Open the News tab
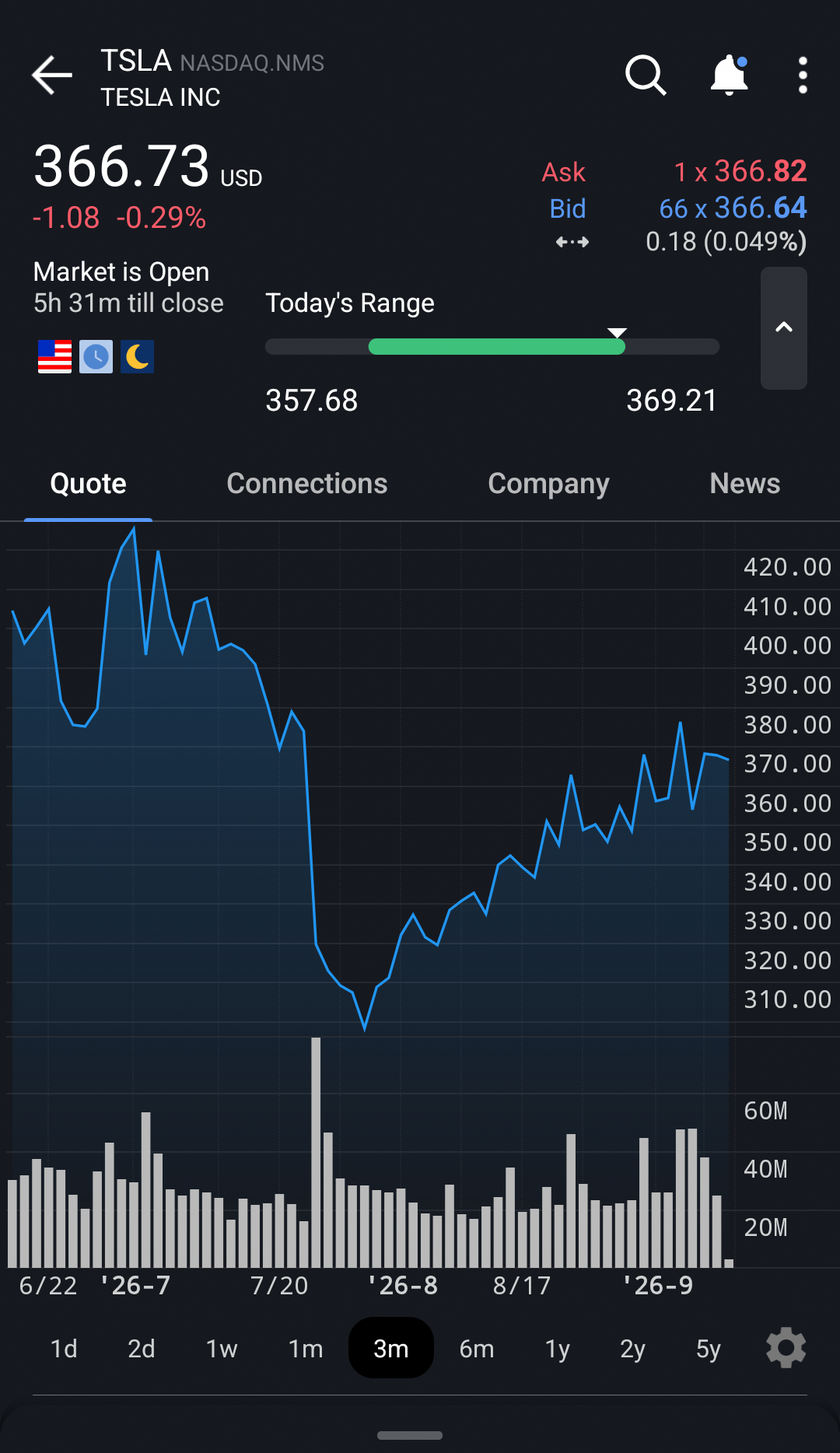Image resolution: width=840 pixels, height=1453 pixels. tap(745, 484)
